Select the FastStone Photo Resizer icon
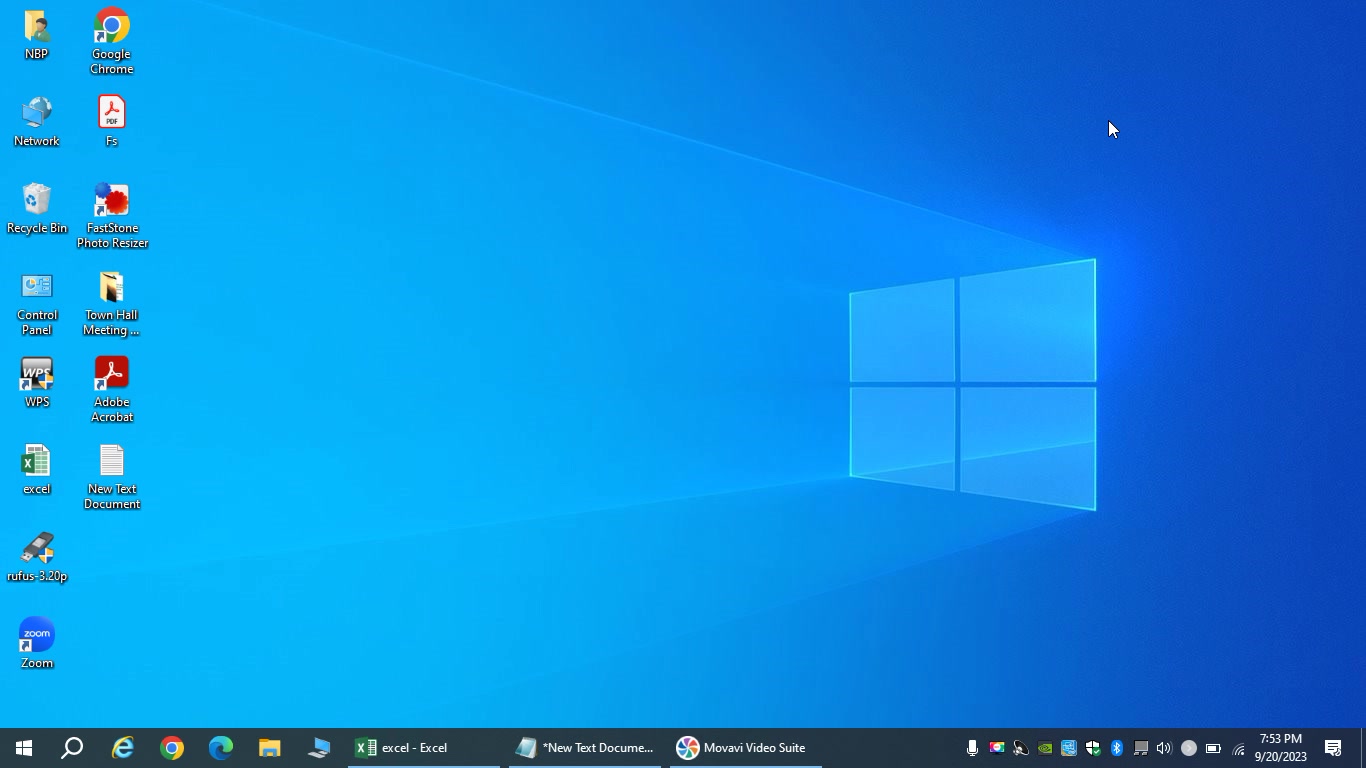The image size is (1366, 768). (112, 215)
